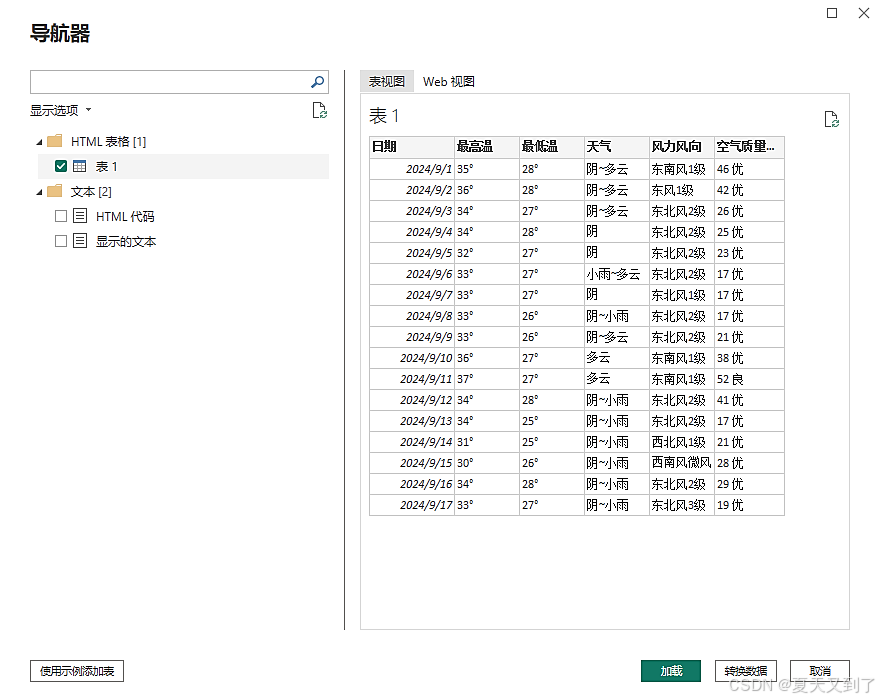Click the 天气 column header
This screenshot has height=700, width=880.
[617, 147]
